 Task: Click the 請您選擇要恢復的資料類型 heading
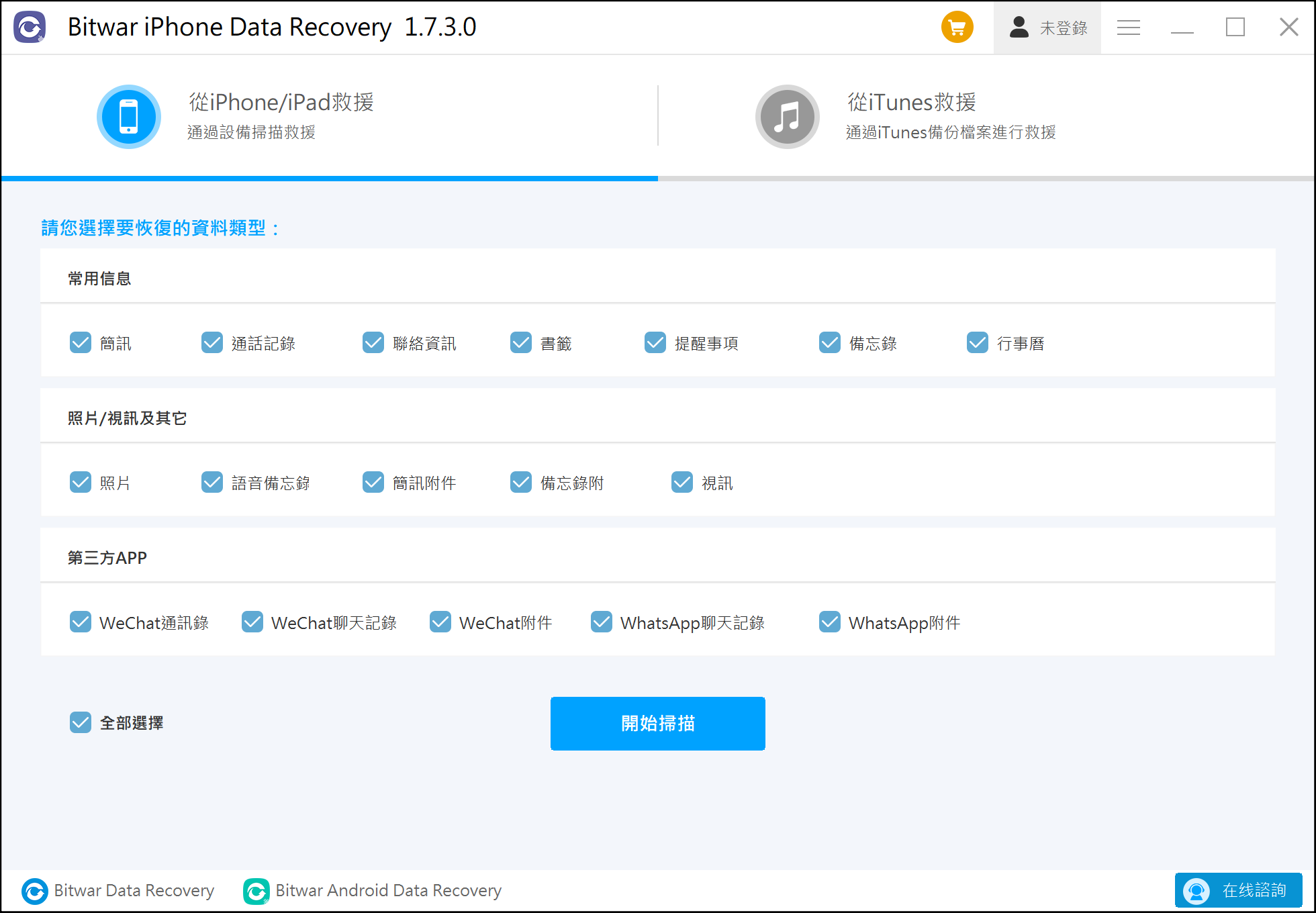tap(160, 228)
